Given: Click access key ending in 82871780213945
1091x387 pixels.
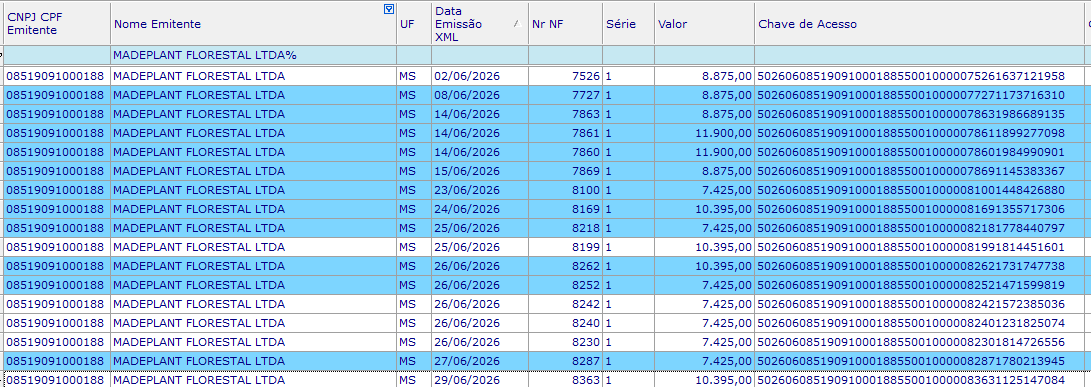Looking at the screenshot, I should point(919,361).
